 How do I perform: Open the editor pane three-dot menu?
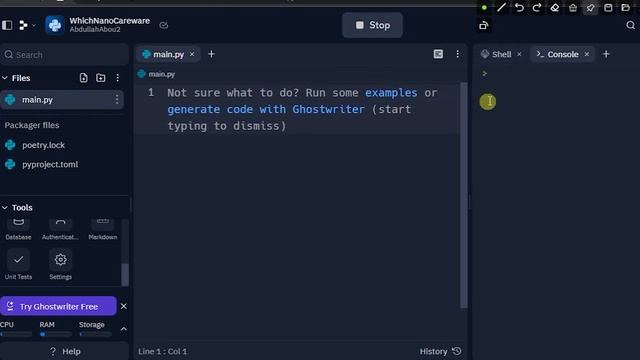458,54
